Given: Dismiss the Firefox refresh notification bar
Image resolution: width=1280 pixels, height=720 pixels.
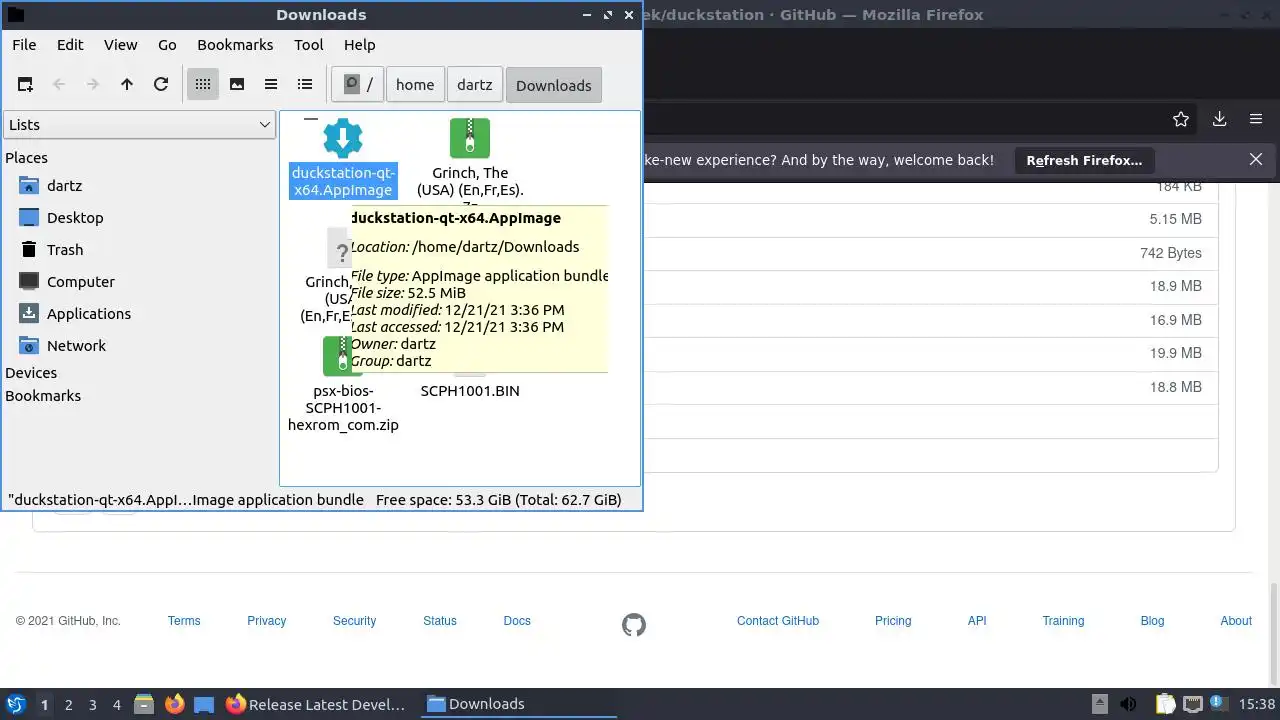Looking at the screenshot, I should coord(1256,160).
